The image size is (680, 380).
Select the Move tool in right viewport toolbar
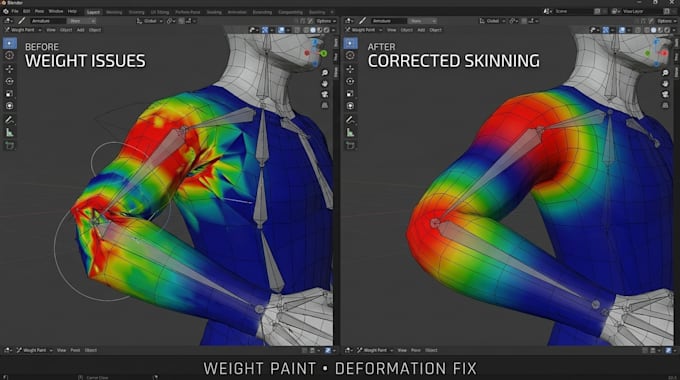[x=350, y=69]
